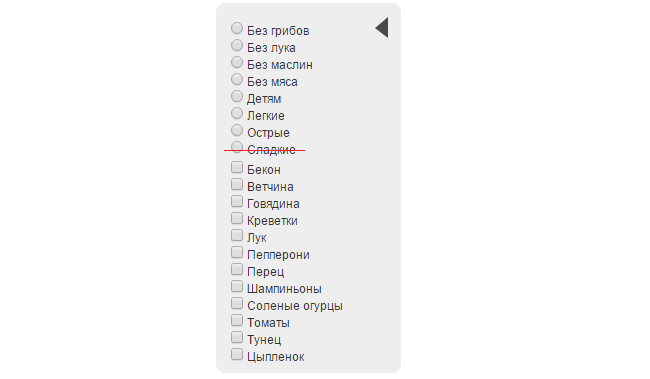
Task: Tick the 'Шампиньоны' checkbox
Action: (x=237, y=286)
